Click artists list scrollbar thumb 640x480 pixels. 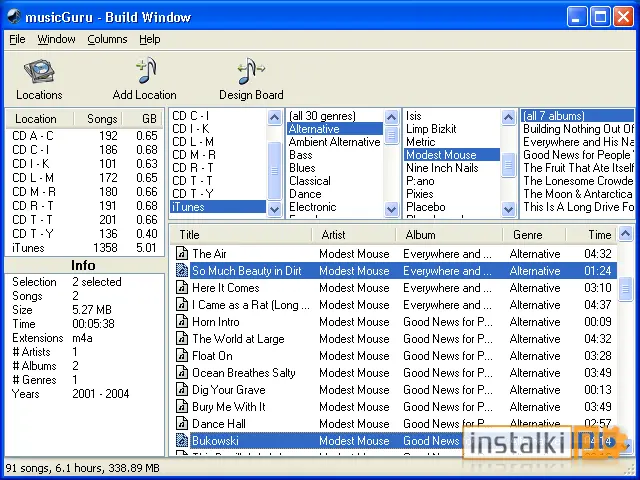[x=508, y=164]
